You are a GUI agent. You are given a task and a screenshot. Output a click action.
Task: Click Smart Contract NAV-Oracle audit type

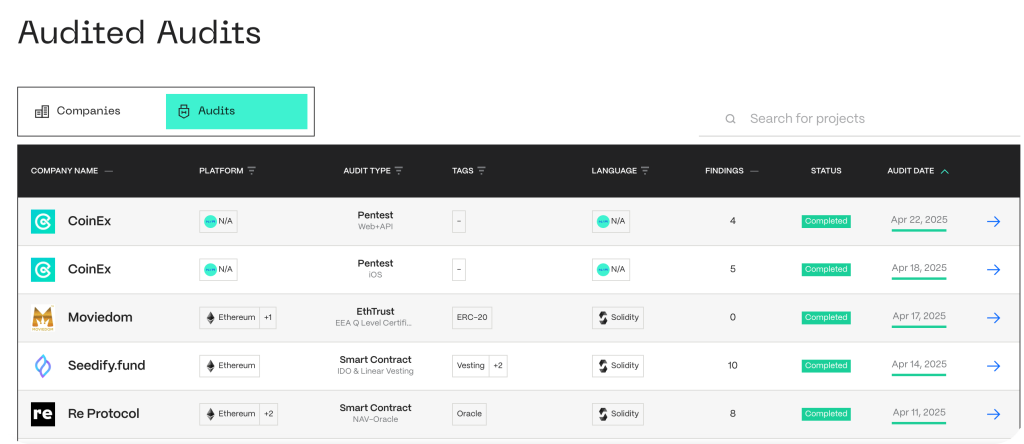(376, 413)
